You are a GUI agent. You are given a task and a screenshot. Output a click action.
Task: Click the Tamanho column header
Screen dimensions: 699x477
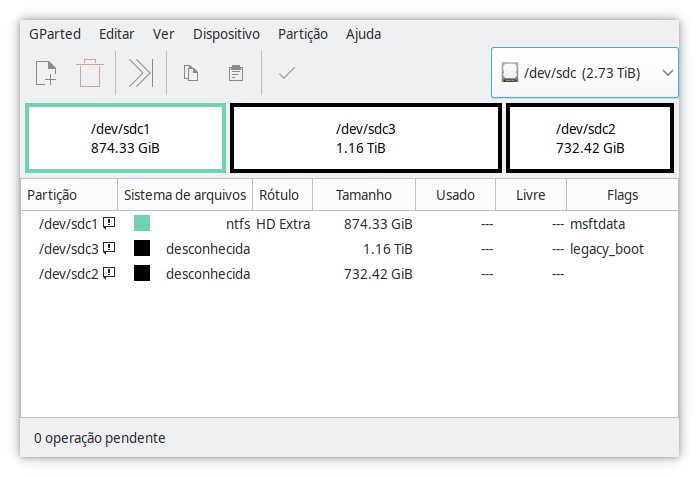click(364, 195)
